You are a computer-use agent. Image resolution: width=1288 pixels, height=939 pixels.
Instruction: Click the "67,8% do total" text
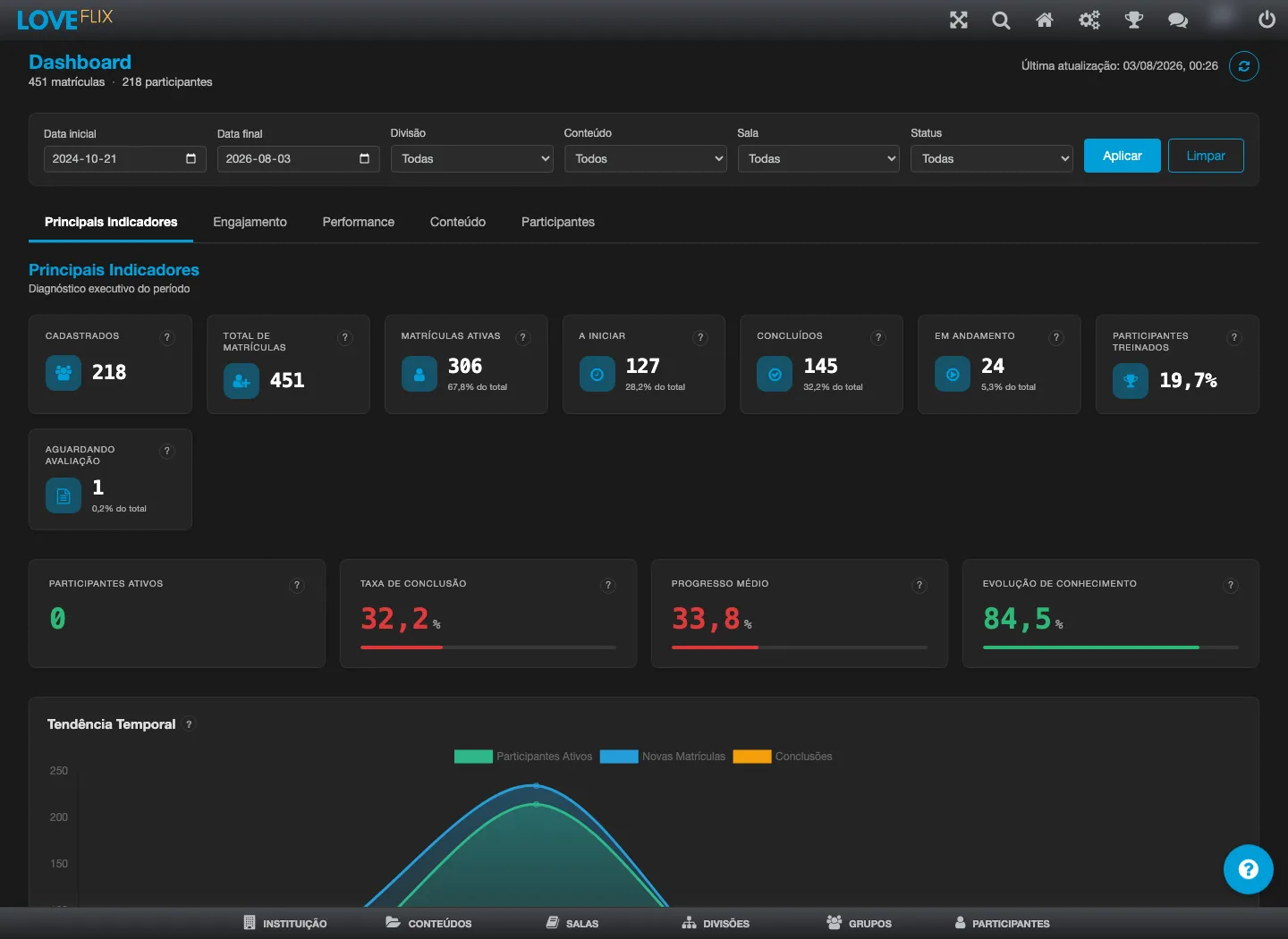tap(478, 387)
